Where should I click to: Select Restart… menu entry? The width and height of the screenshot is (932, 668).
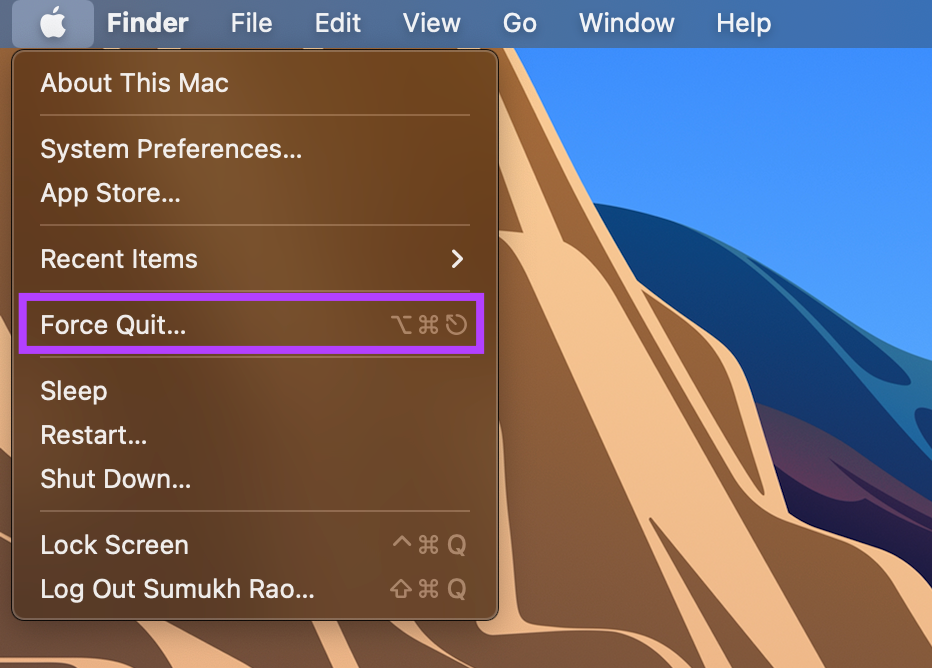click(x=255, y=434)
